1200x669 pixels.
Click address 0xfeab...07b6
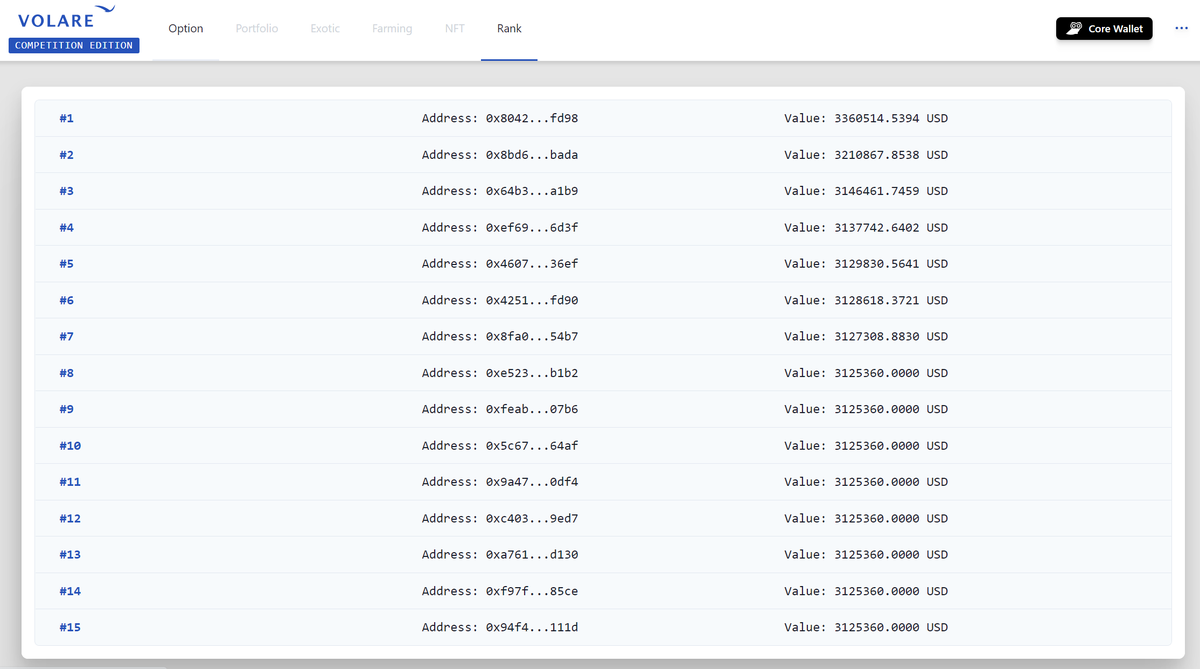pyautogui.click(x=532, y=409)
